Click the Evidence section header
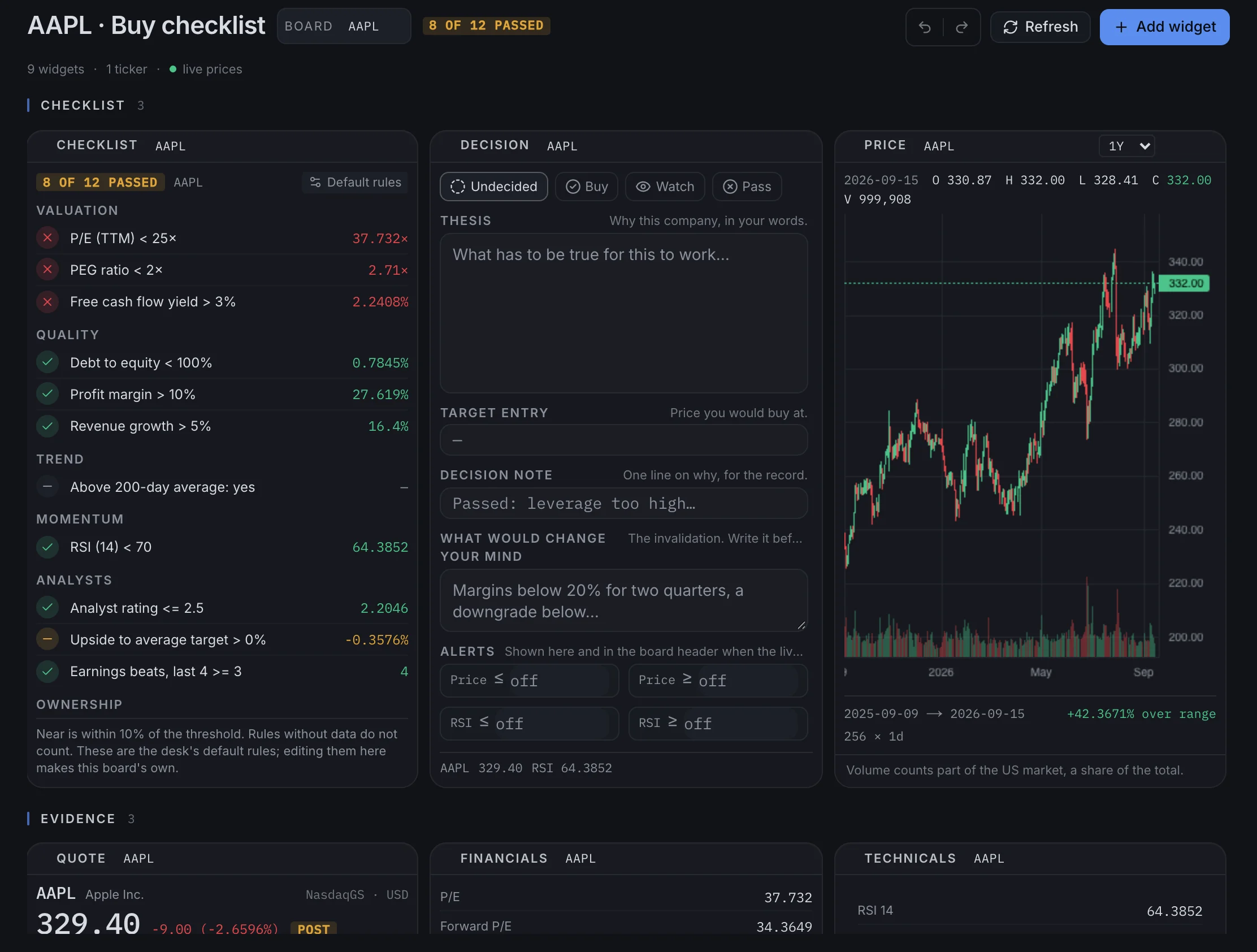Viewport: 1257px width, 952px height. (78, 819)
